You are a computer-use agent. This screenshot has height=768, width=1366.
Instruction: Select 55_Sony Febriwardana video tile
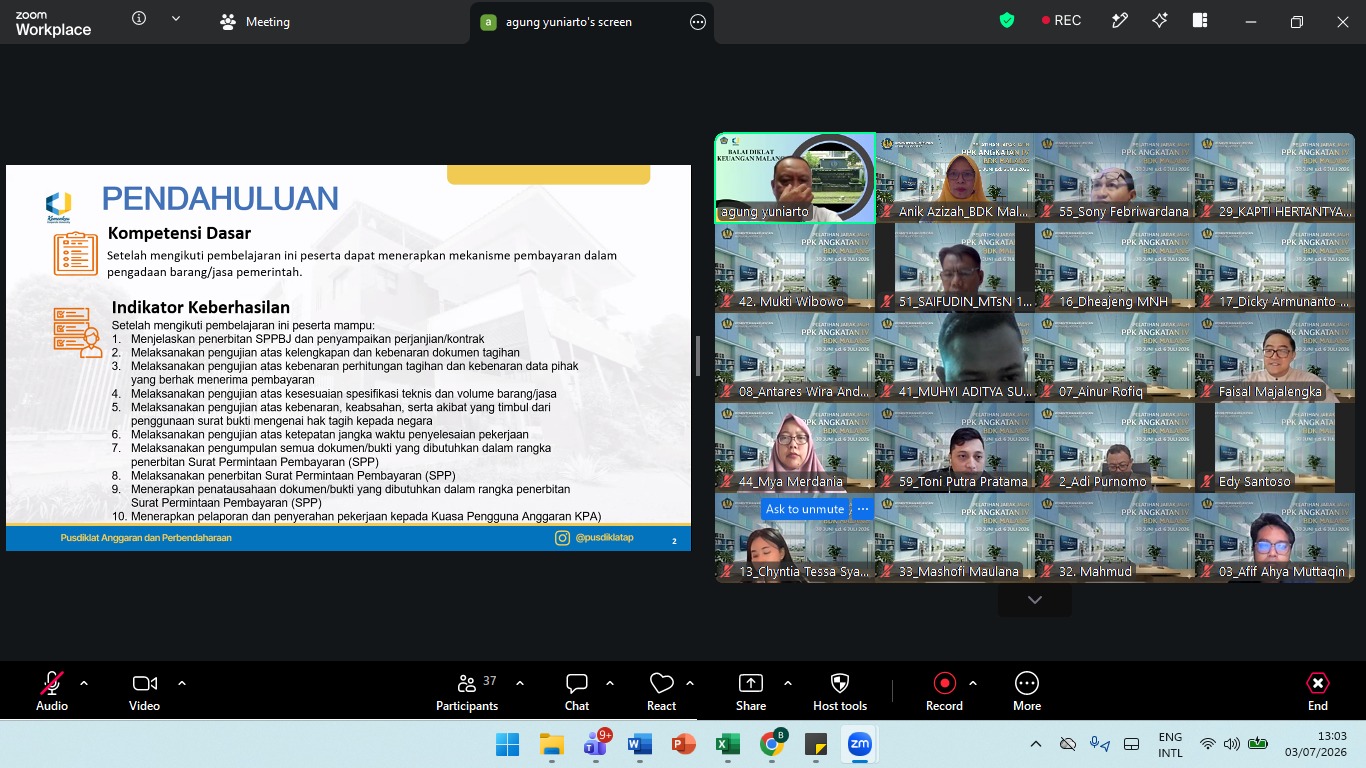point(1115,177)
